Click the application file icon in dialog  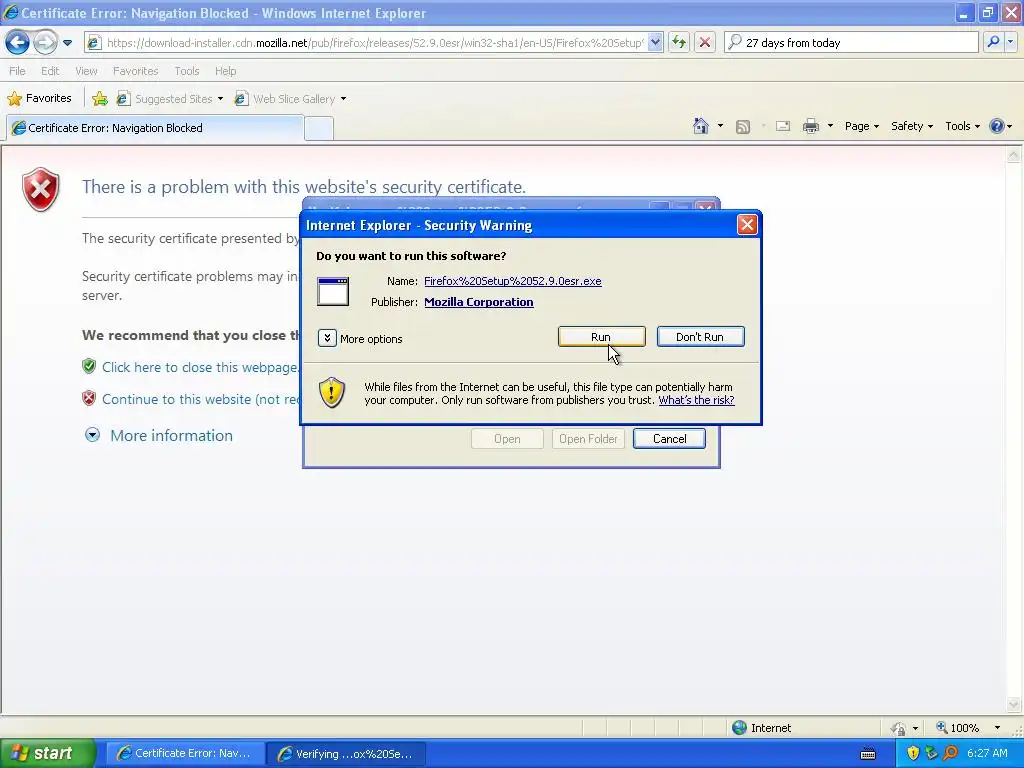tap(333, 291)
